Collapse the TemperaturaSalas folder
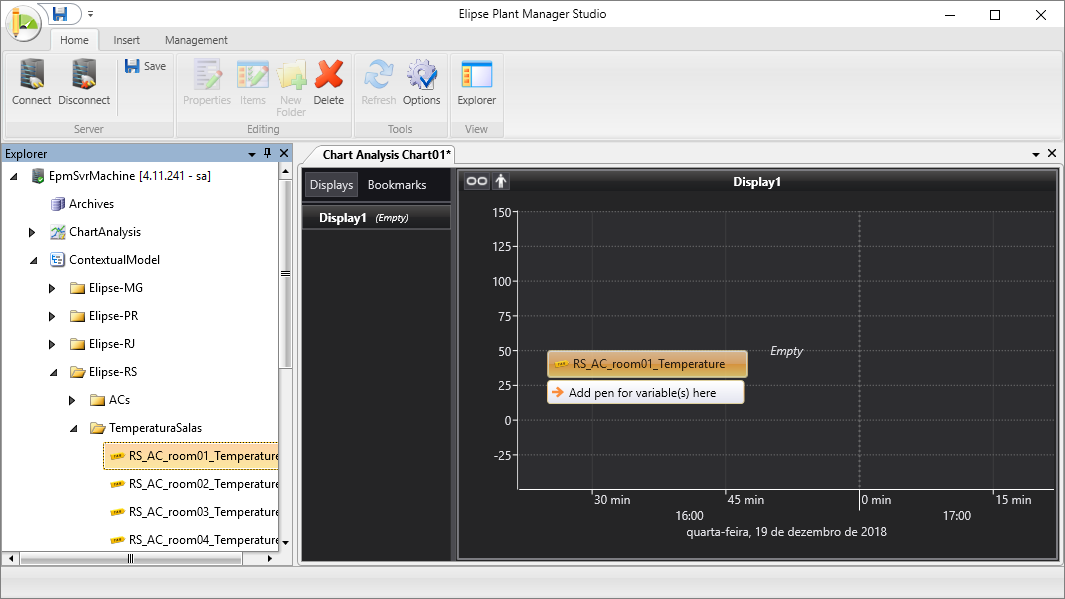The width and height of the screenshot is (1065, 599). tap(73, 428)
